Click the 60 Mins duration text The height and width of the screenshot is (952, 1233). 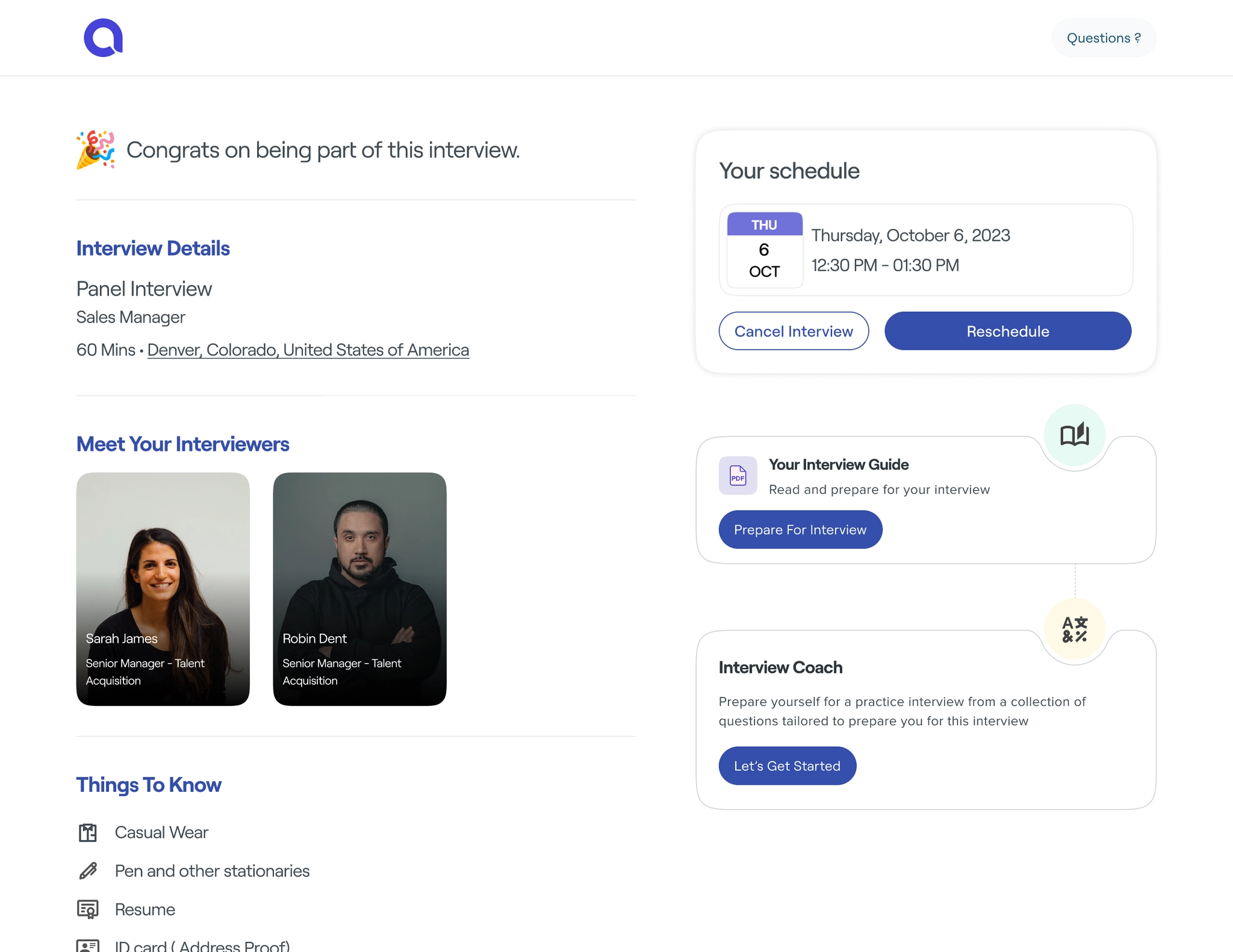pos(106,350)
